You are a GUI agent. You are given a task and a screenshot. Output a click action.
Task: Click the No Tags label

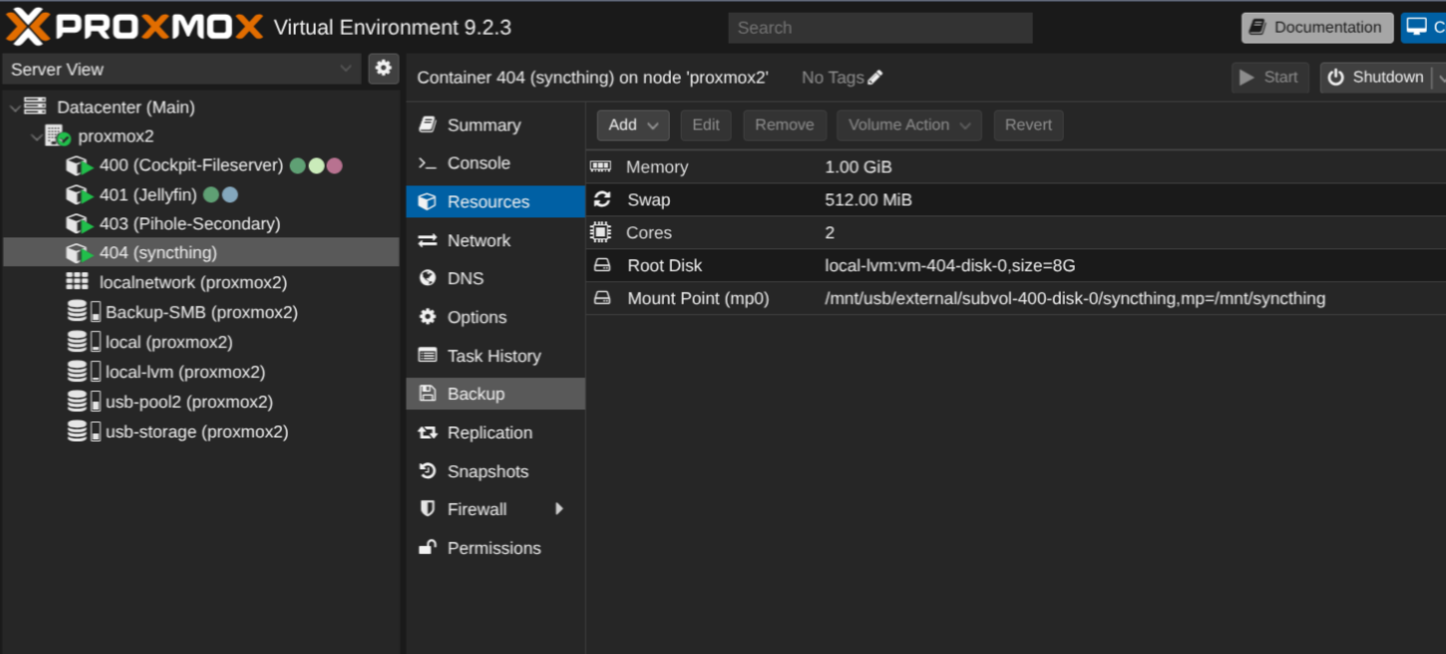(x=832, y=77)
